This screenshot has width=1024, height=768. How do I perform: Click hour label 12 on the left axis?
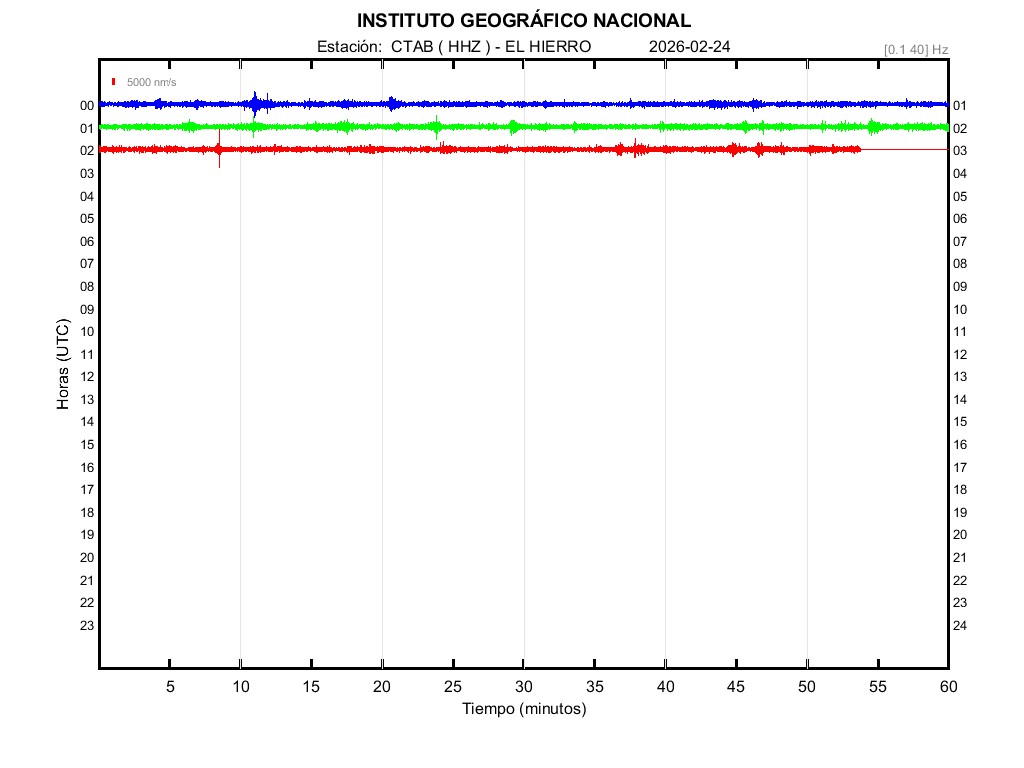point(87,377)
